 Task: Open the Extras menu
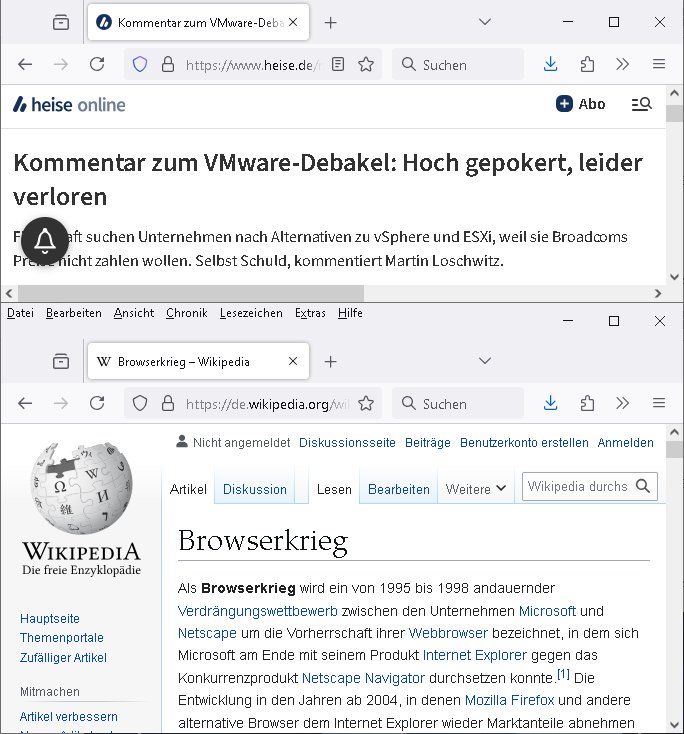pos(310,313)
